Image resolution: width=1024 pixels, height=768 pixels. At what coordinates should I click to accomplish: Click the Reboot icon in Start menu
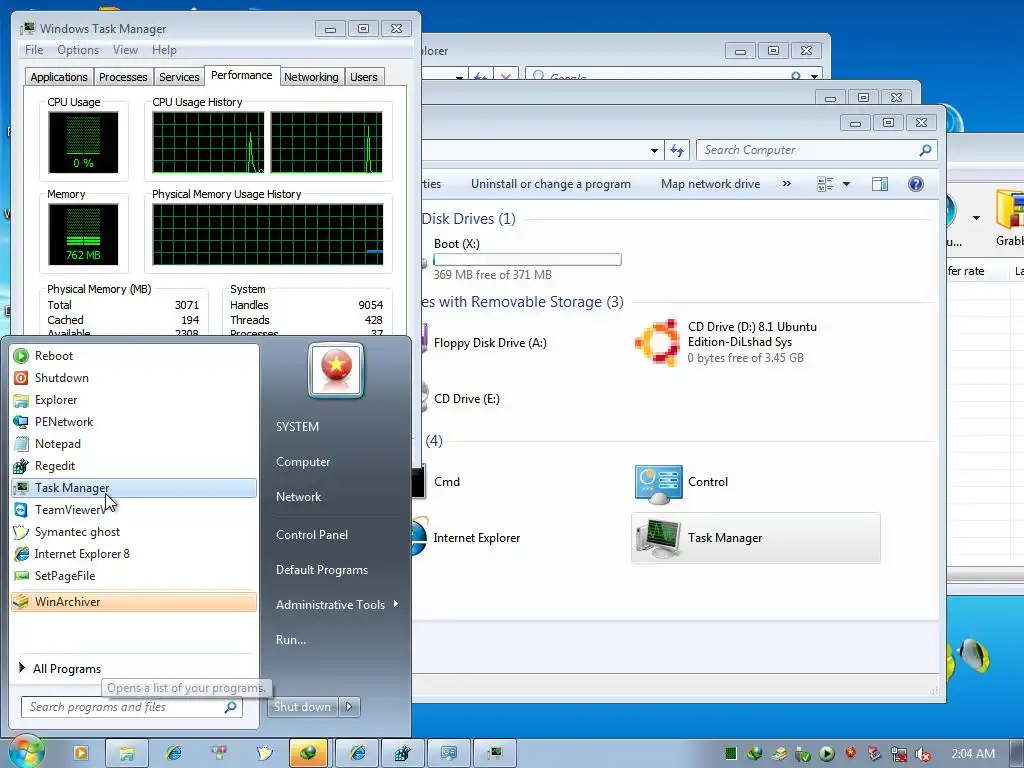[21, 356]
